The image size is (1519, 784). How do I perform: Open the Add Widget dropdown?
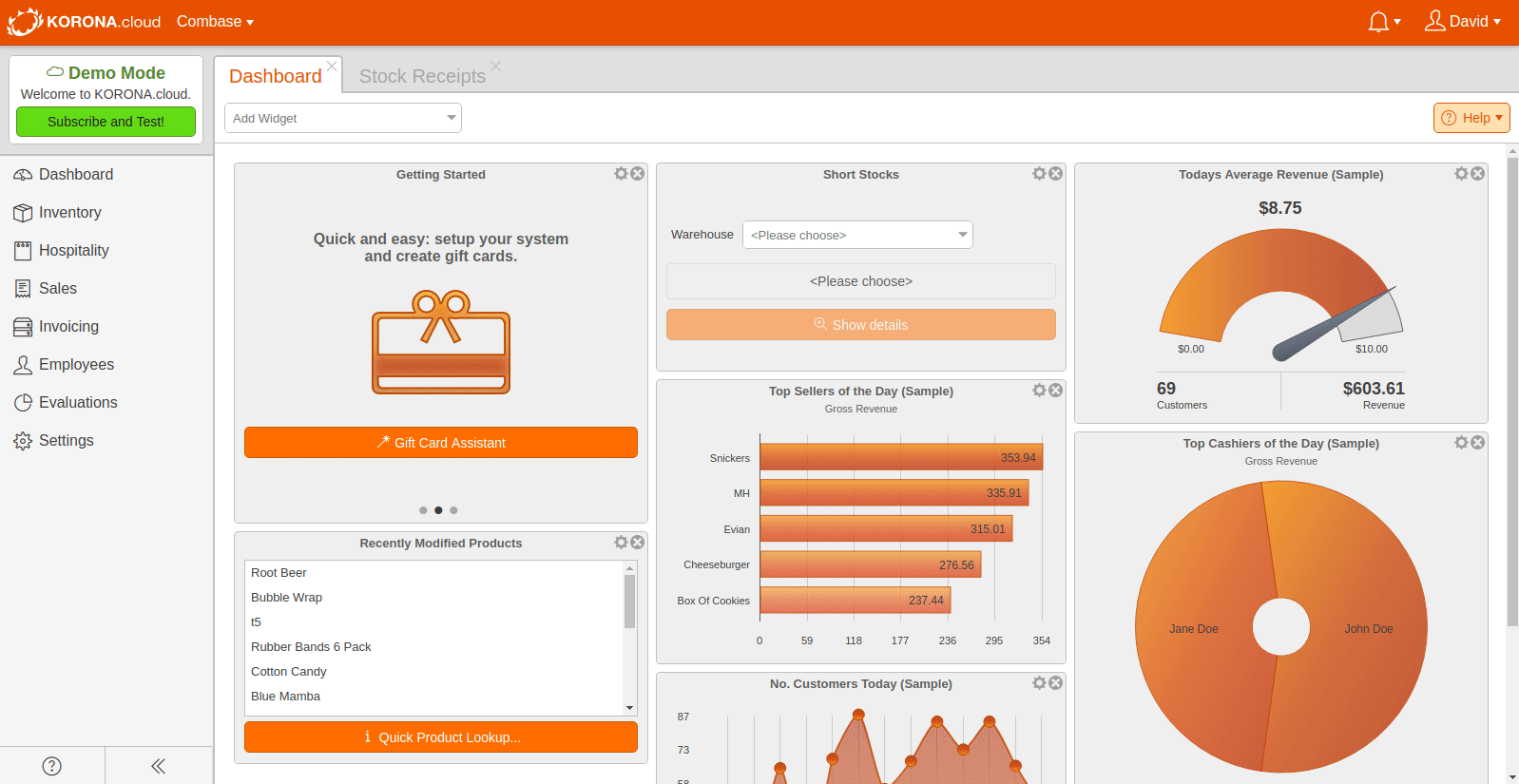pos(343,118)
